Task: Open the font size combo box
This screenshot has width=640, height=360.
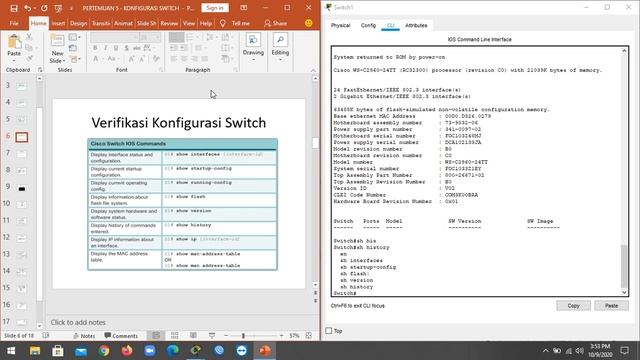Action: [x=149, y=37]
